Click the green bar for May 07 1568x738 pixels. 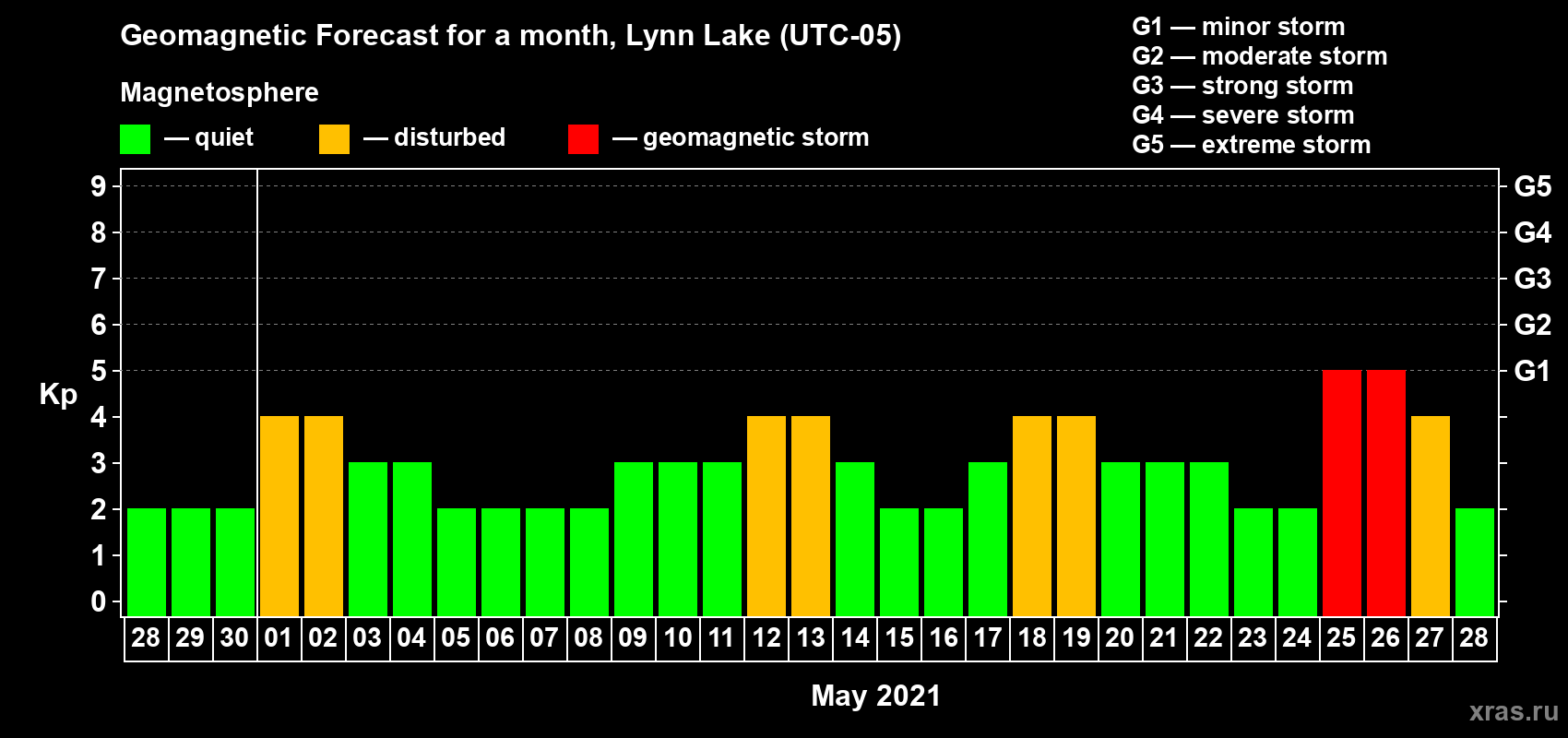(545, 562)
